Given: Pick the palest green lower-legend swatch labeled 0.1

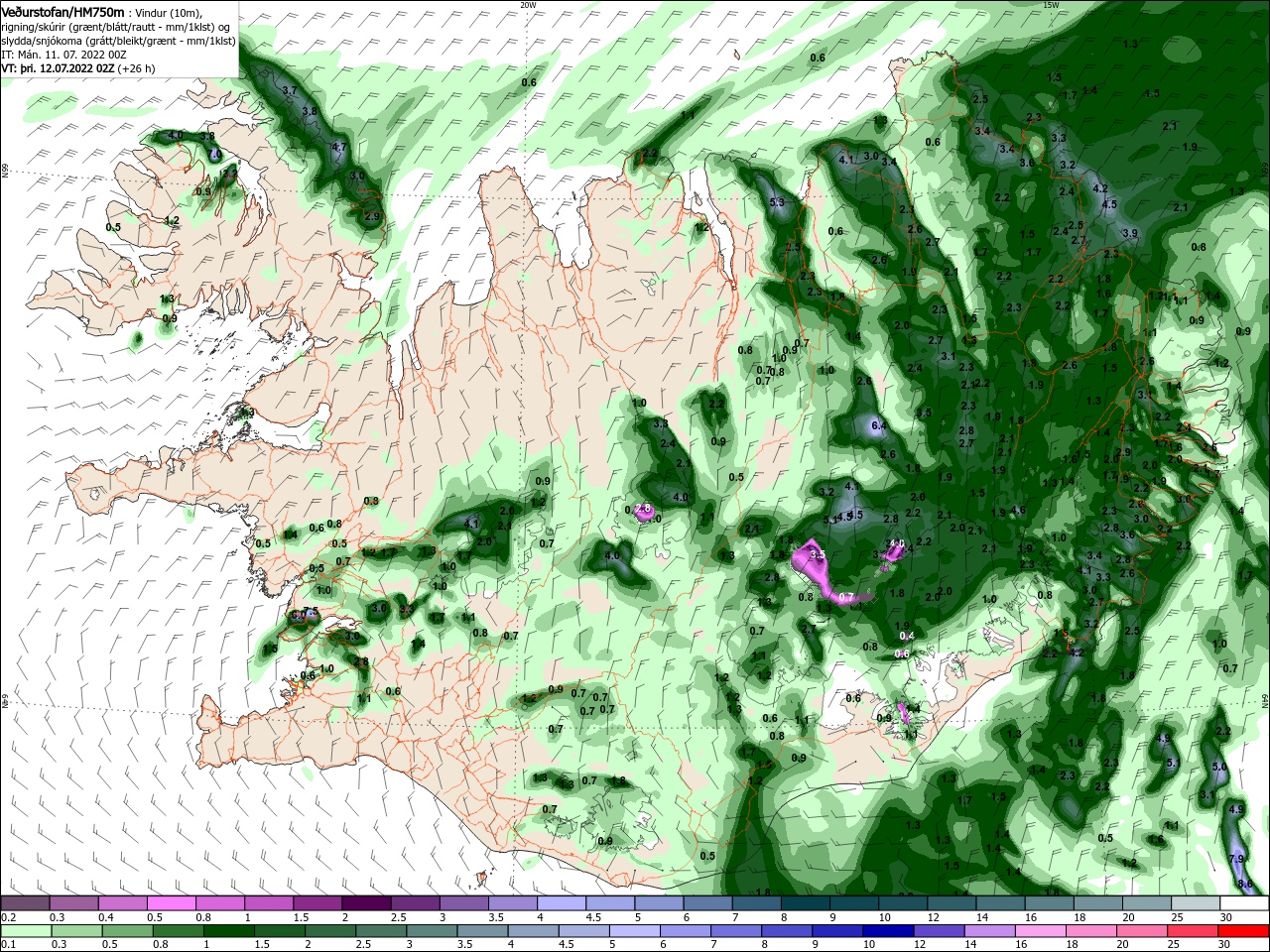Looking at the screenshot, I should coord(25,931).
